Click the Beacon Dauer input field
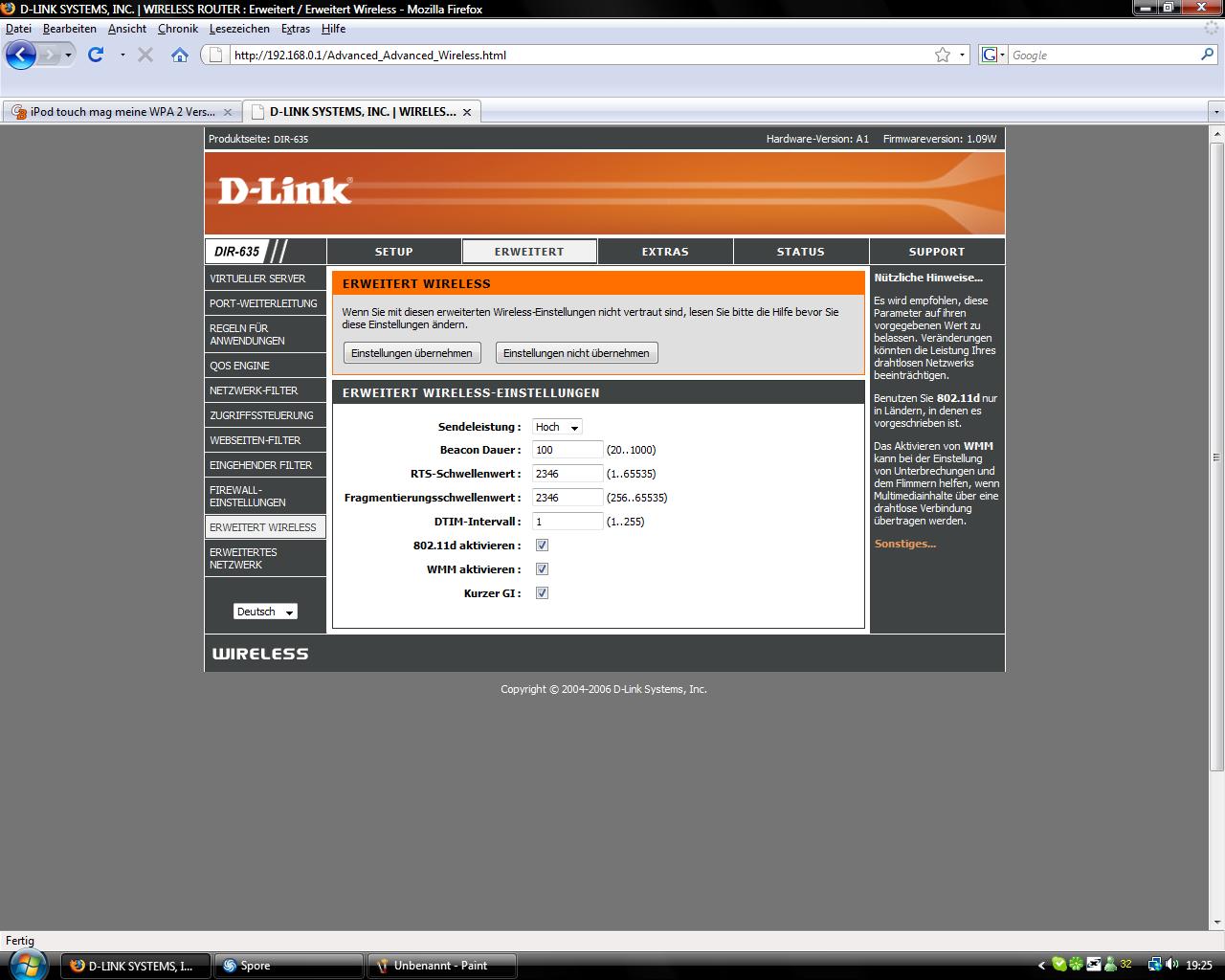This screenshot has height=980, width=1225. 568,450
